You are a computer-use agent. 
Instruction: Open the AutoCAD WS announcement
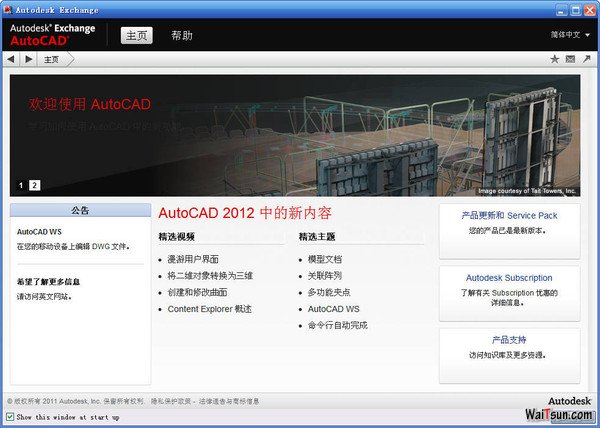point(39,232)
